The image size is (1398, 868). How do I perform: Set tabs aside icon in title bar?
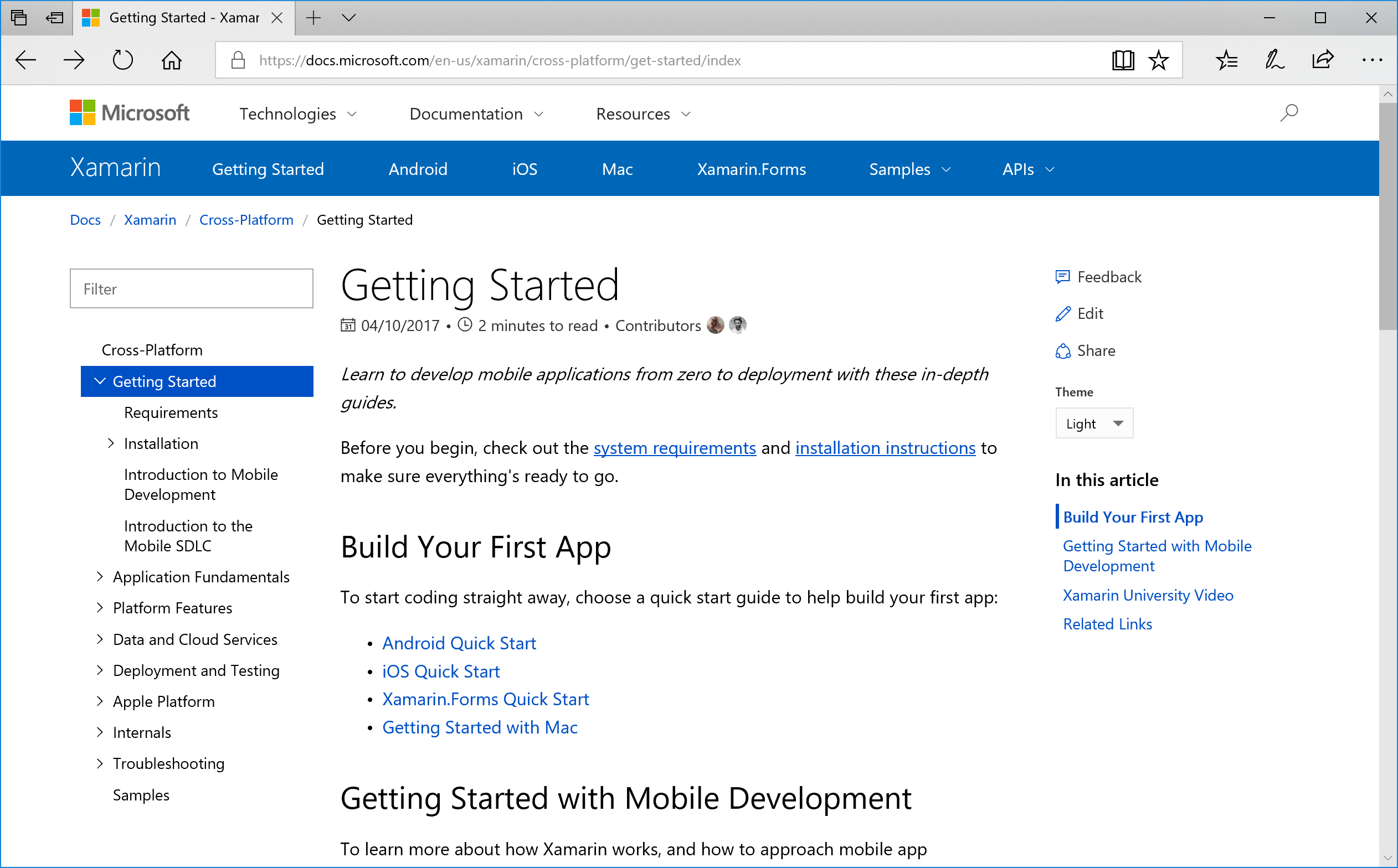pyautogui.click(x=55, y=18)
